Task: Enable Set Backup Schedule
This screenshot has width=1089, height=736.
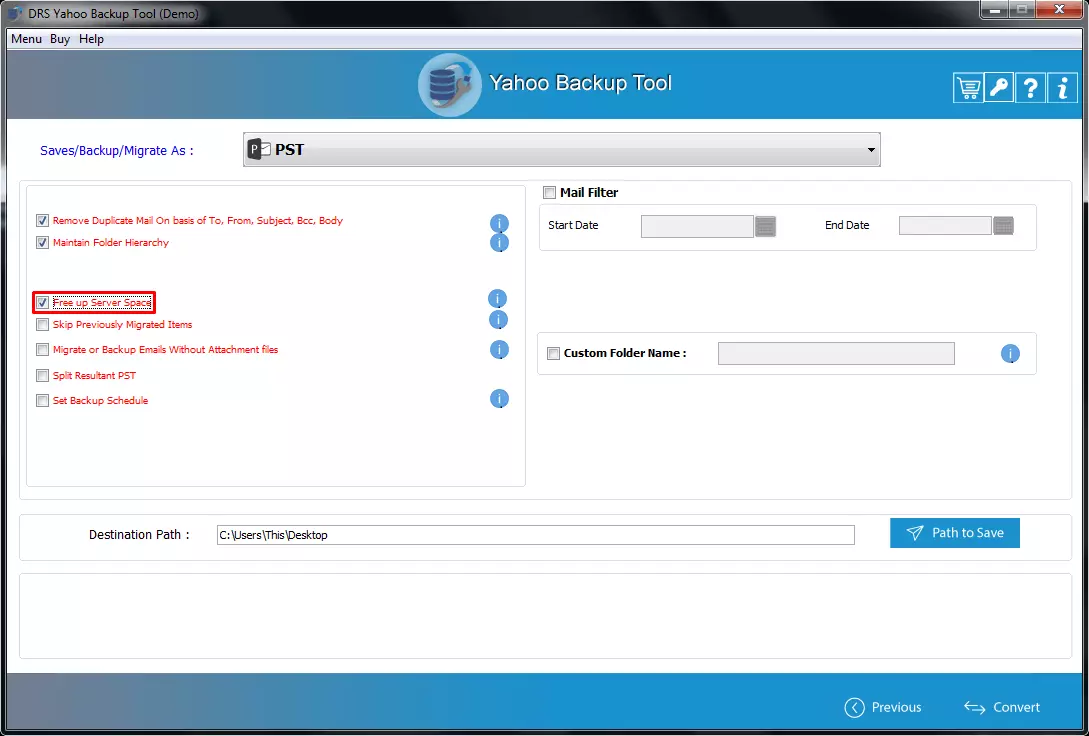Action: point(42,401)
